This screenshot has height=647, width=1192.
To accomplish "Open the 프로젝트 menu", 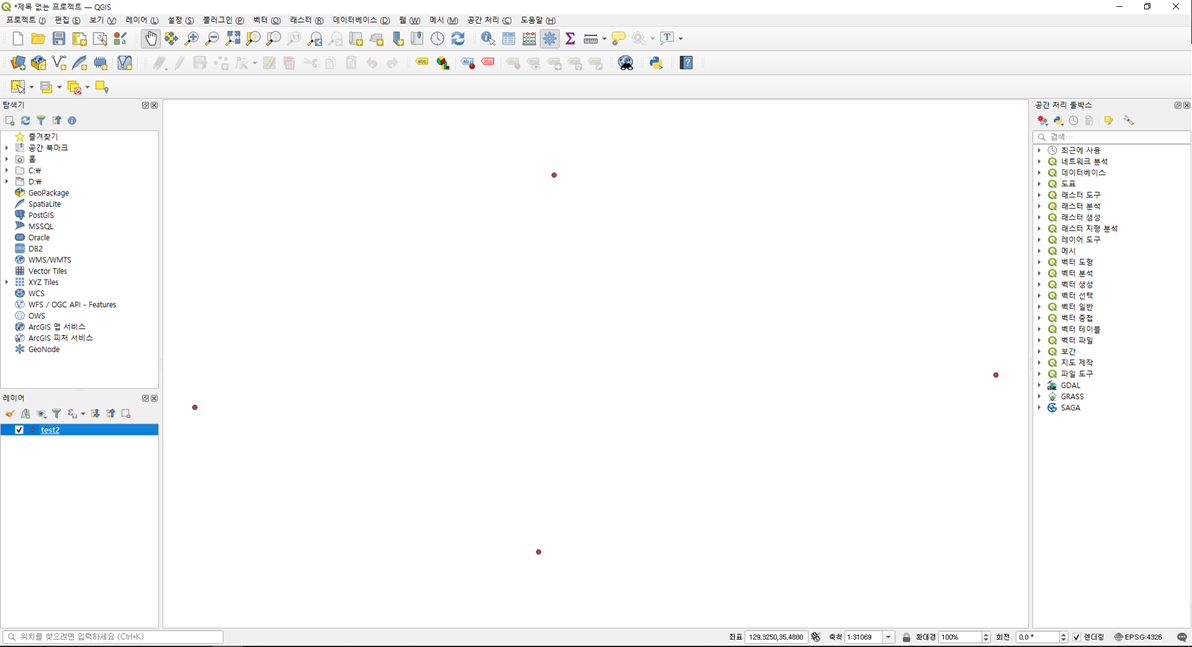I will point(26,20).
